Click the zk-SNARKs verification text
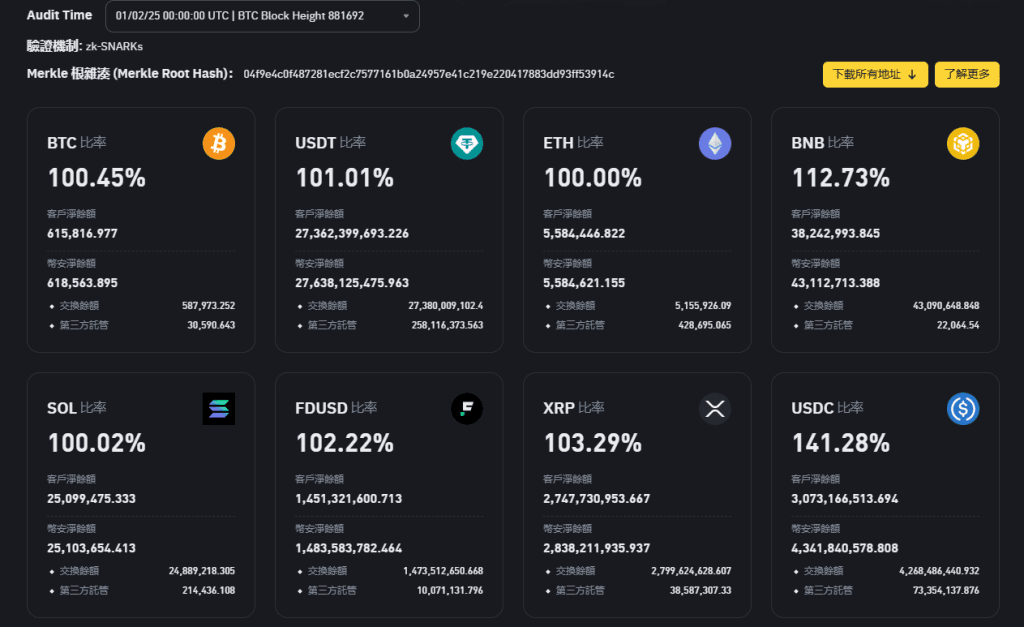The image size is (1024, 627). tap(114, 46)
